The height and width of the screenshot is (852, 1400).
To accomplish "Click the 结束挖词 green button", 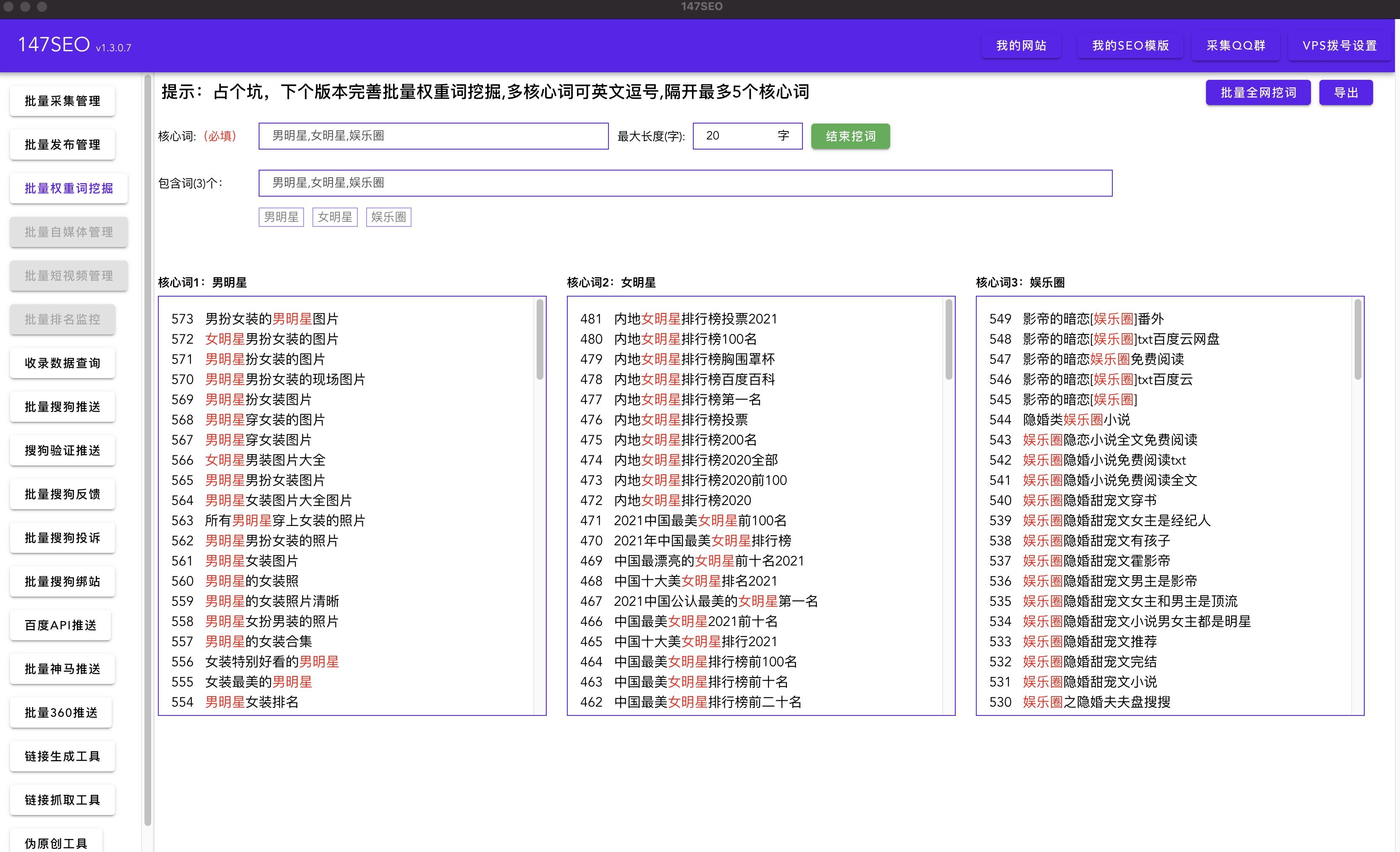I will [x=850, y=137].
